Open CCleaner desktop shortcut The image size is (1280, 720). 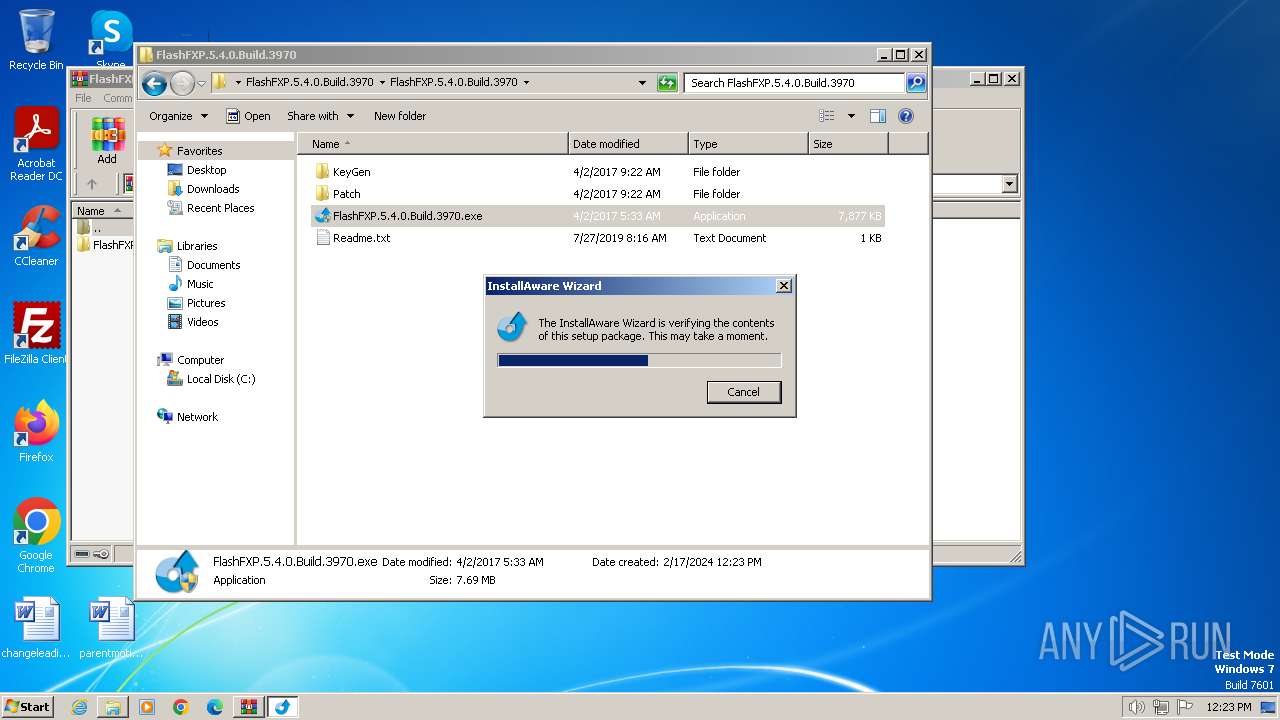[x=36, y=237]
